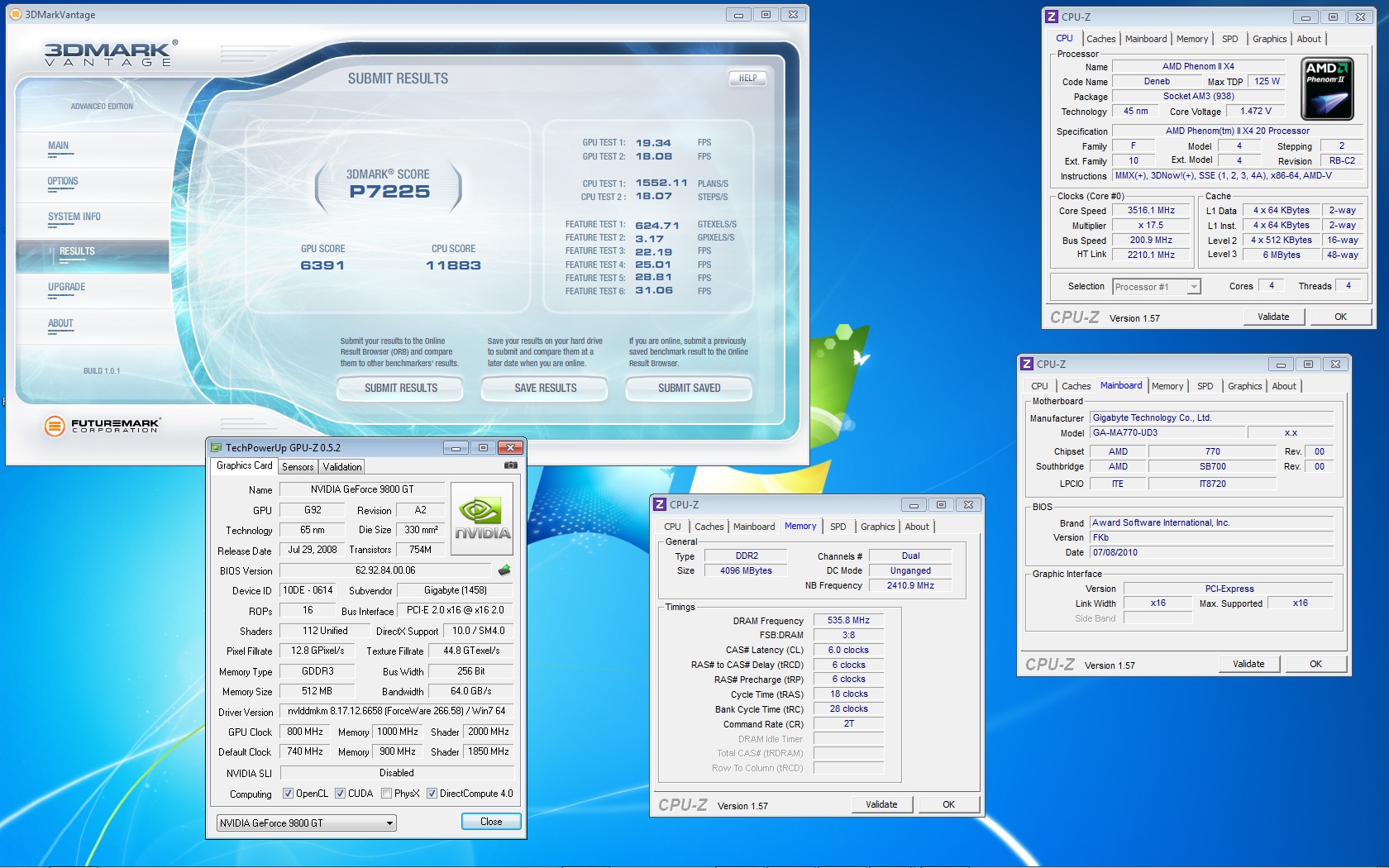
Task: Click the Submit Saved button
Action: 690,388
